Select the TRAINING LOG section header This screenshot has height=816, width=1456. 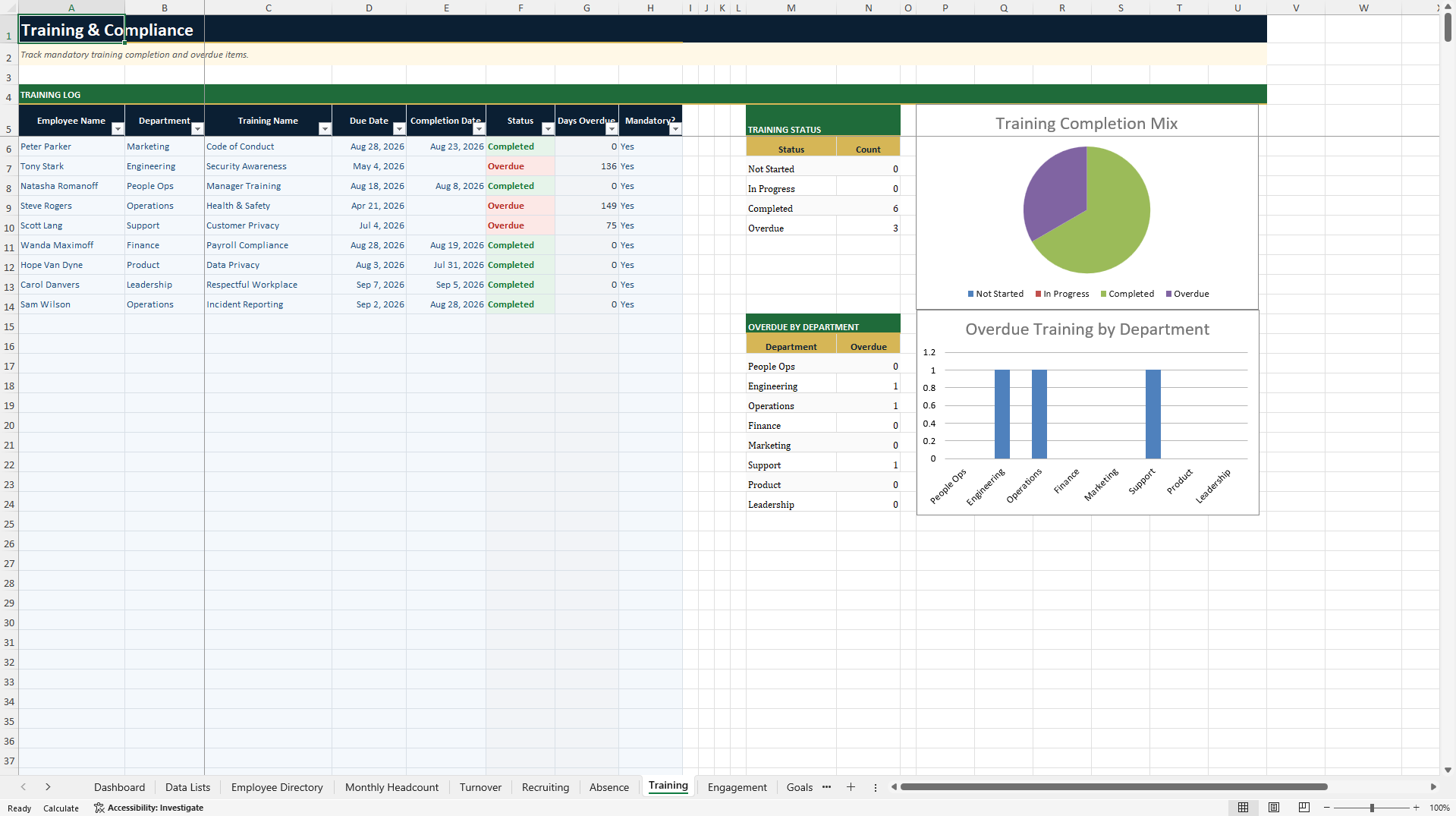pos(50,95)
